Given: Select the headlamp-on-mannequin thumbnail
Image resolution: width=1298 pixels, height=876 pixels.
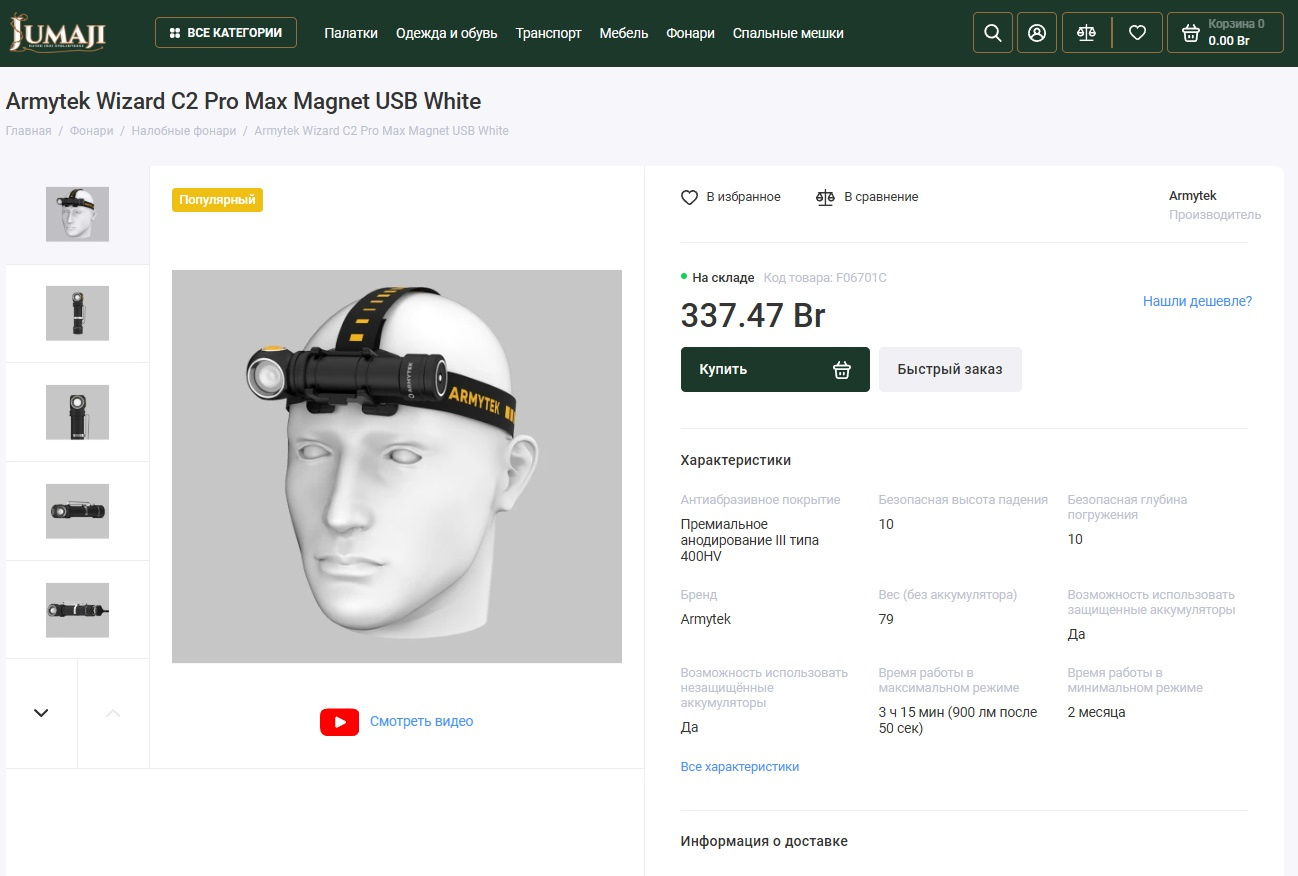Looking at the screenshot, I should (x=77, y=214).
